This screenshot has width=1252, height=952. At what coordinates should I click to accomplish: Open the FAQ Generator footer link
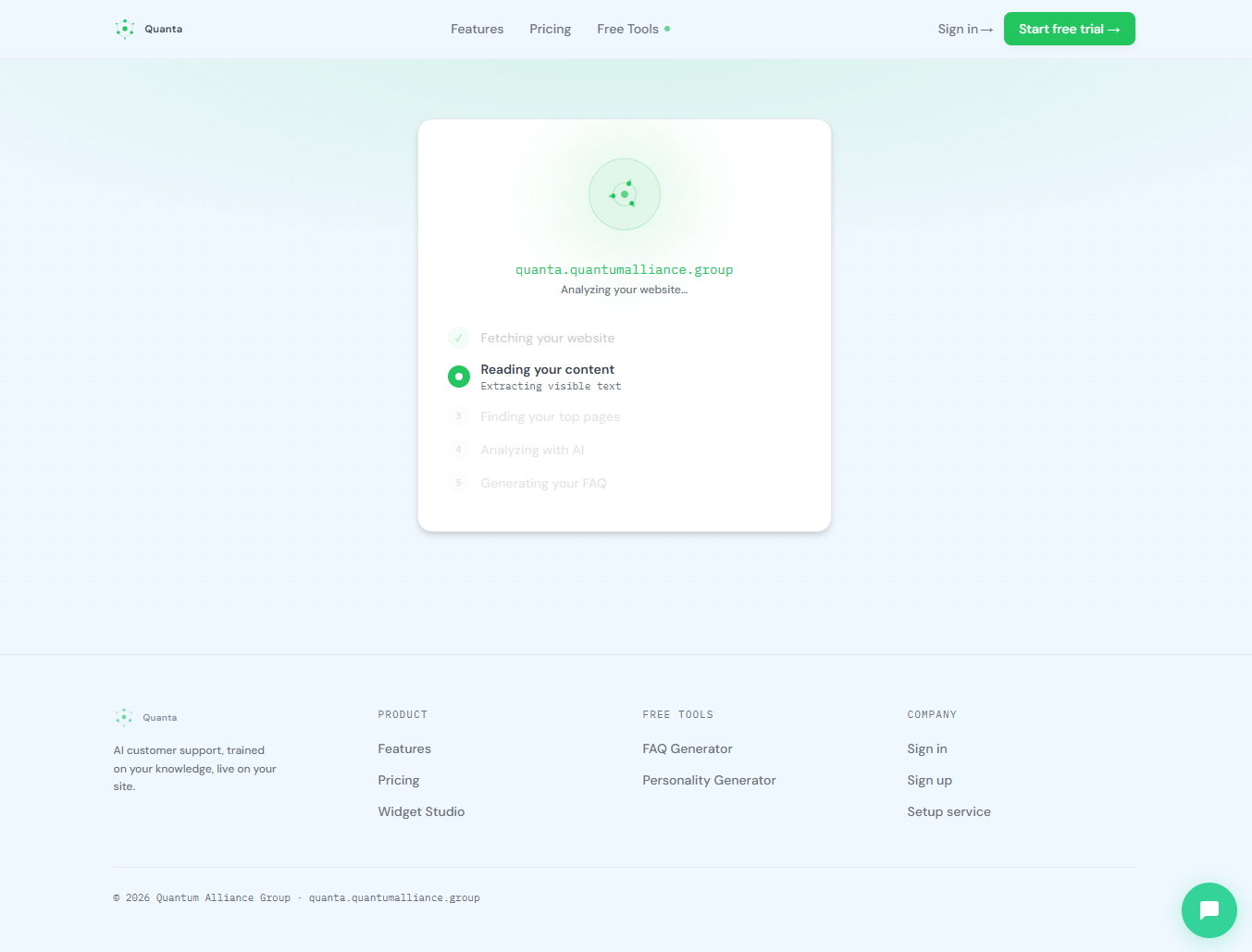tap(687, 748)
